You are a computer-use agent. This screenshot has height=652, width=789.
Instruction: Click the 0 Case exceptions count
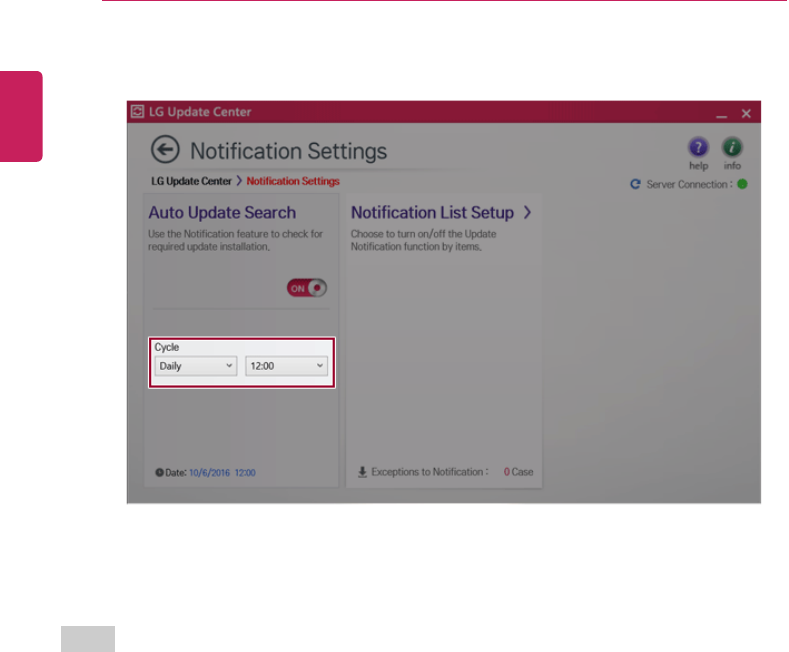click(518, 472)
